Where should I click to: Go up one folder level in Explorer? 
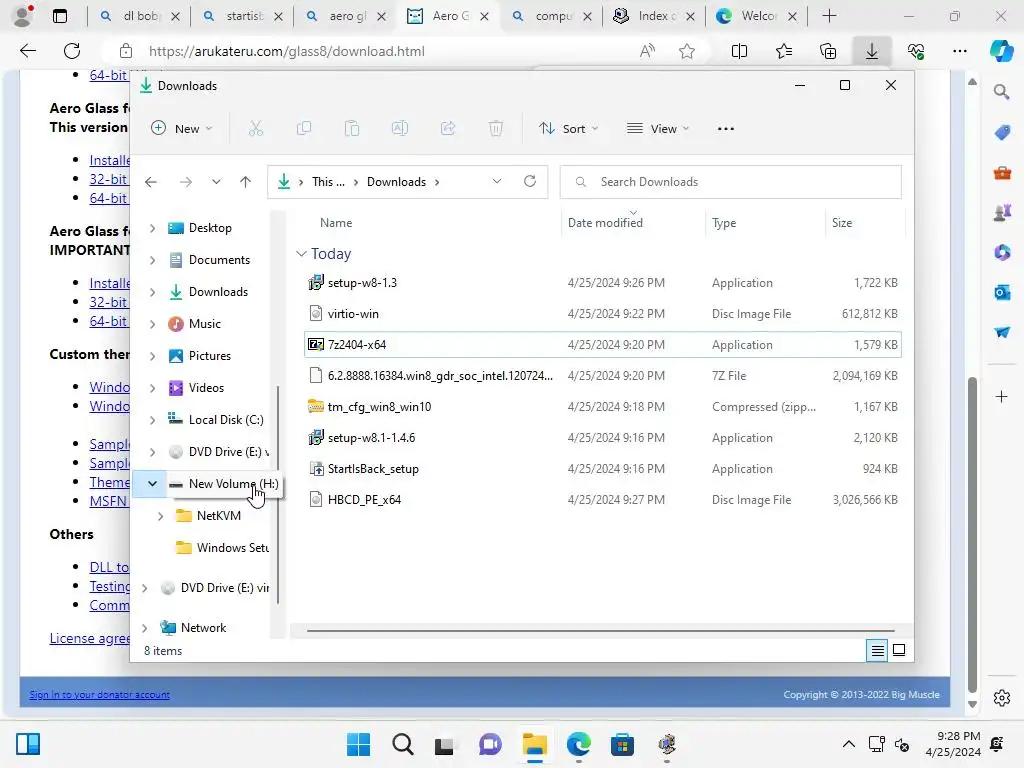(x=245, y=182)
